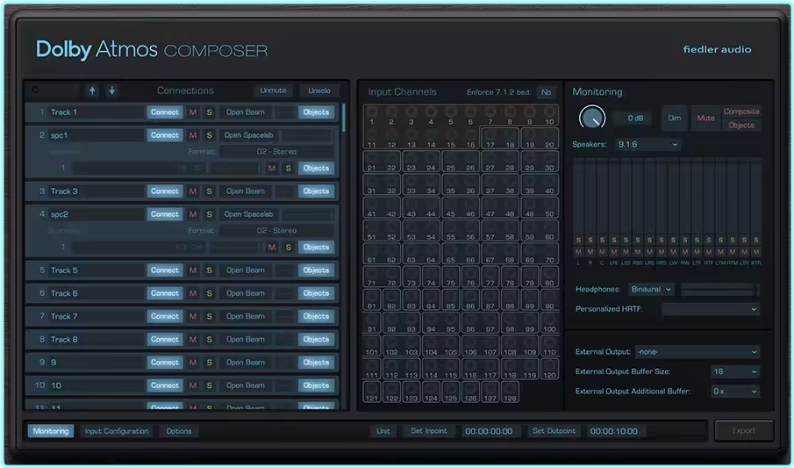Screen dimensions: 794x468
Task: Click the move up arrow icon
Action: pyautogui.click(x=92, y=91)
